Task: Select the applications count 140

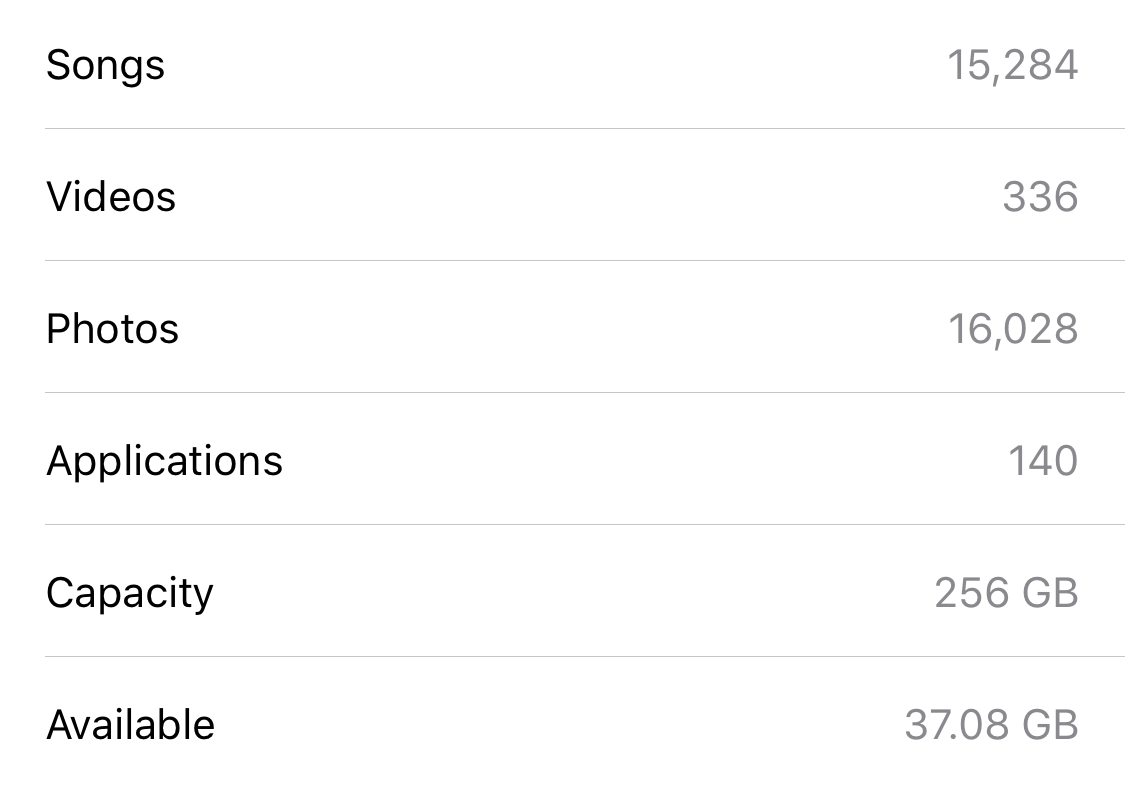Action: (x=1043, y=461)
